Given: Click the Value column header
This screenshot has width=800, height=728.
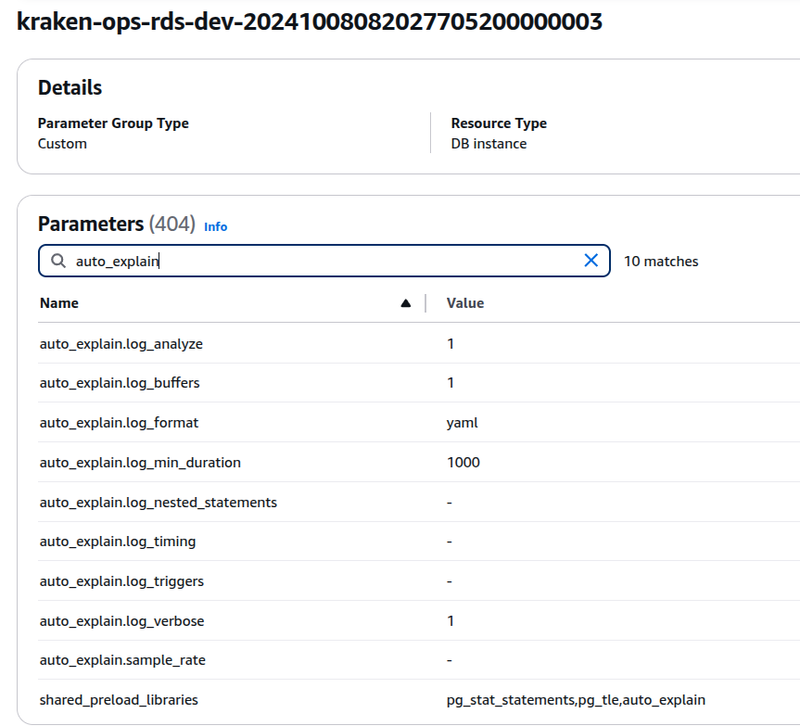Looking at the screenshot, I should click(x=465, y=303).
